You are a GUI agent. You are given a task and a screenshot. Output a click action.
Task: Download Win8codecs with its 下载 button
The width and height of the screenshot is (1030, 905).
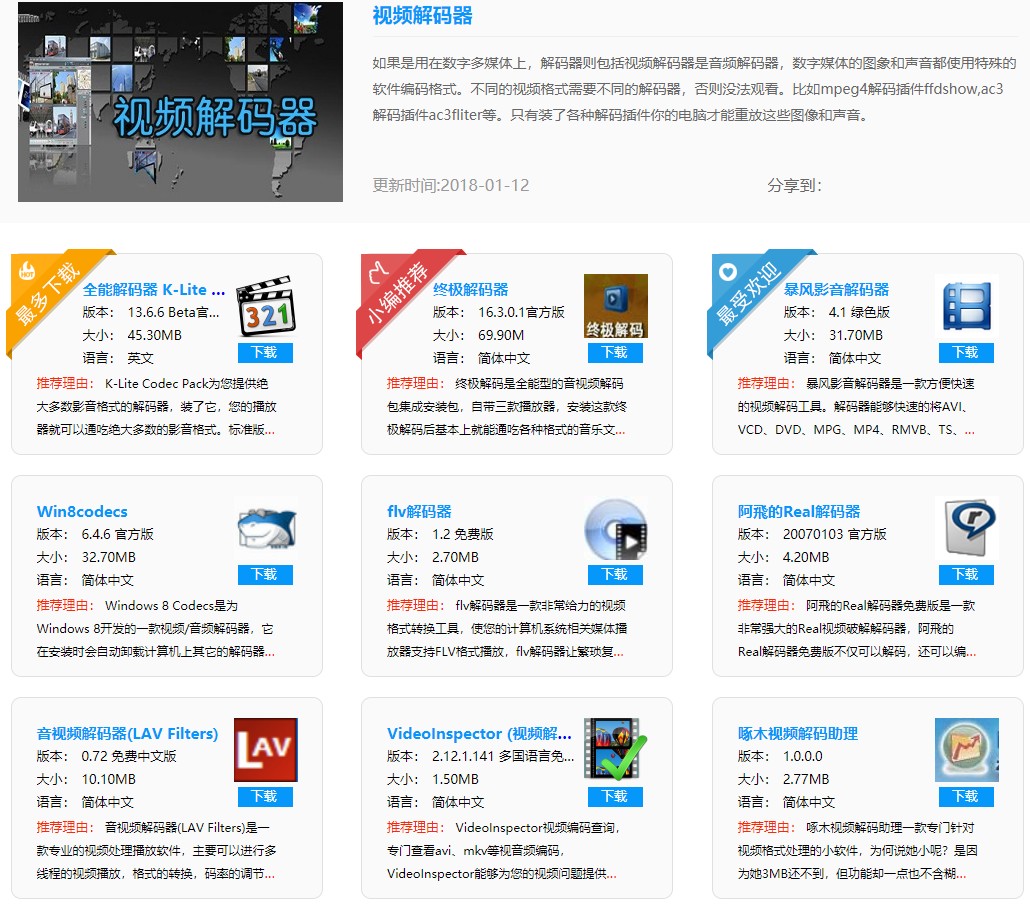(265, 575)
